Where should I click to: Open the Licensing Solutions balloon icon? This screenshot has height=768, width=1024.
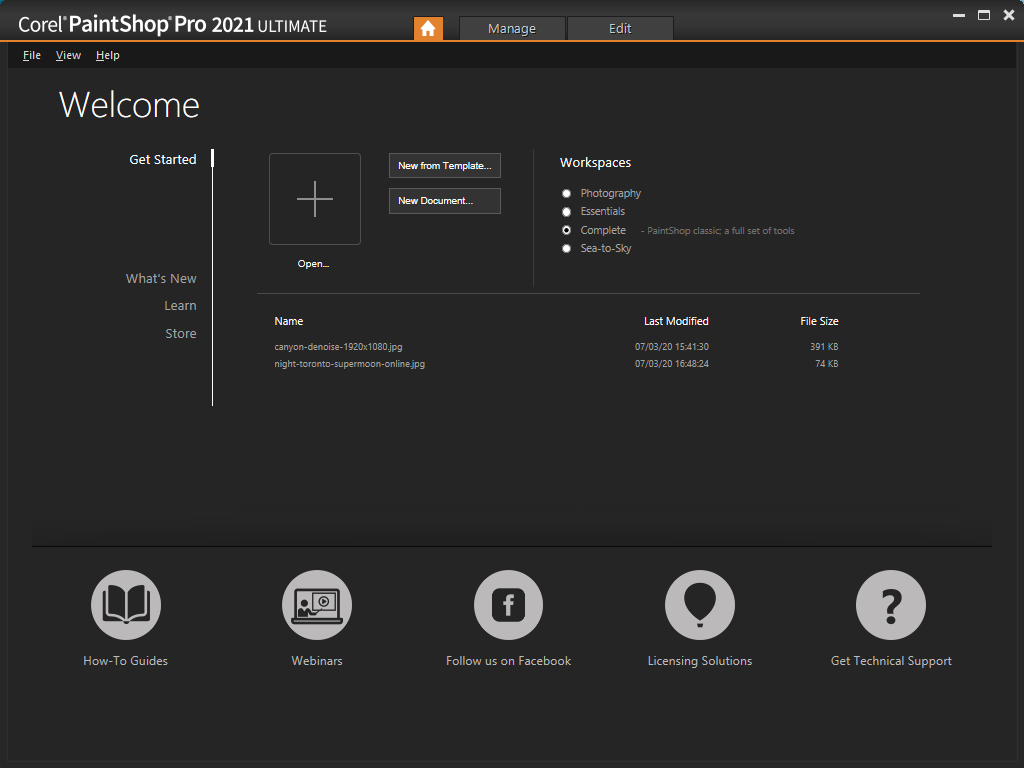(699, 605)
